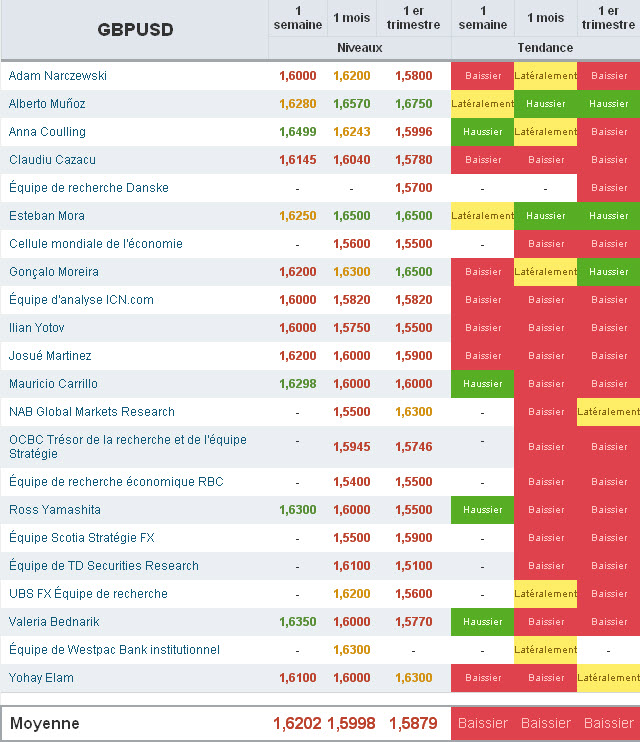Screen dimensions: 640x742
Task: Open UBS FX Équipe de recherche link
Action: tap(89, 593)
